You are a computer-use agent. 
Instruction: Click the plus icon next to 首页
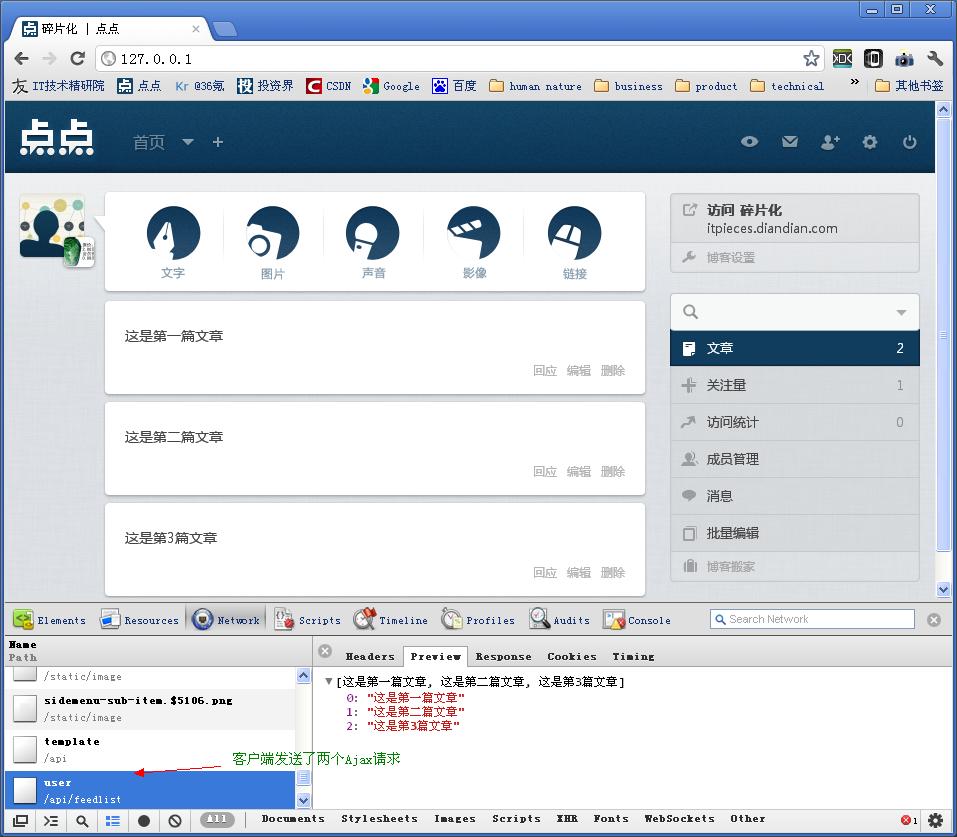click(218, 142)
